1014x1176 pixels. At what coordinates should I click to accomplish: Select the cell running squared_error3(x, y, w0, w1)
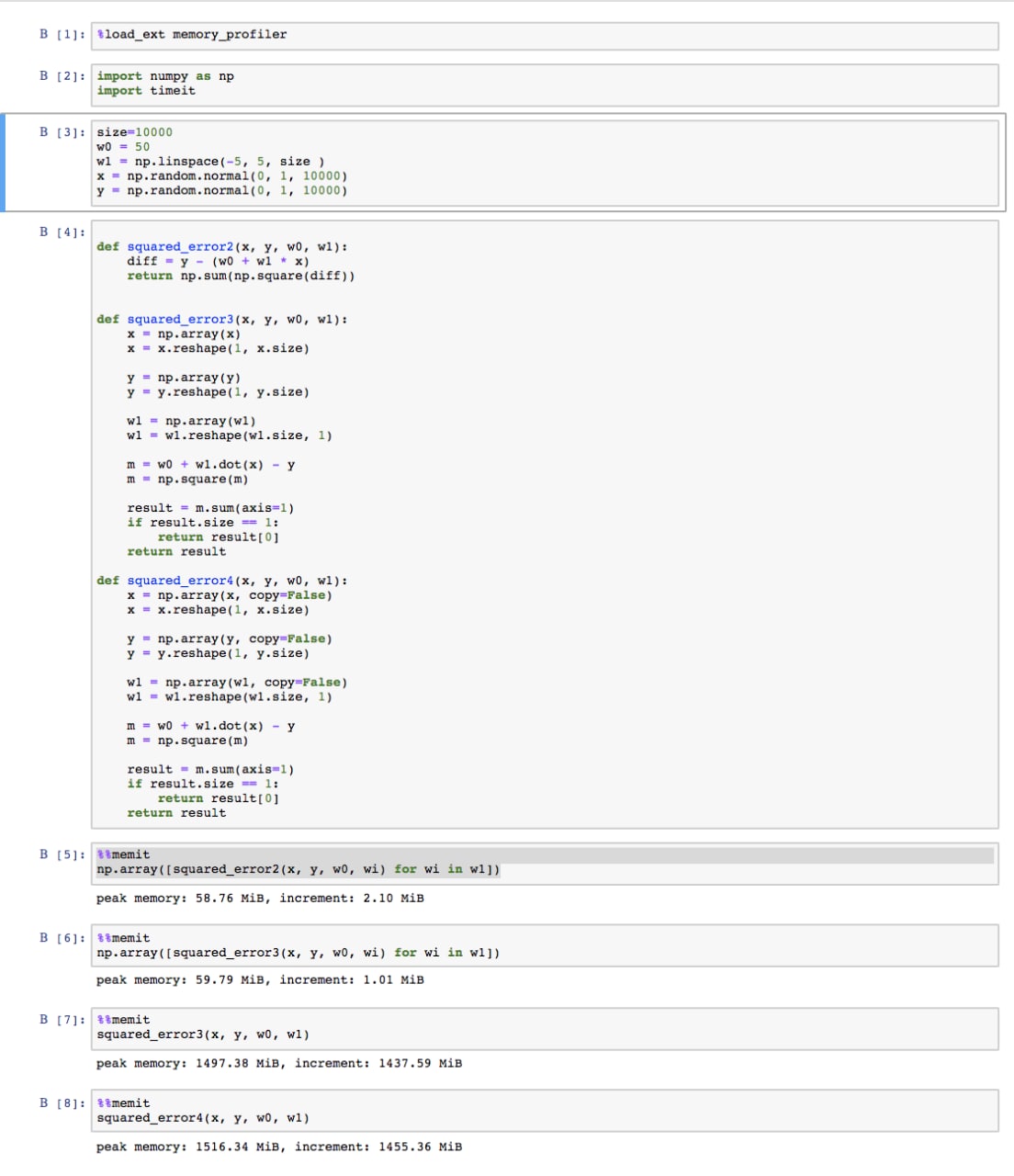click(x=545, y=1029)
